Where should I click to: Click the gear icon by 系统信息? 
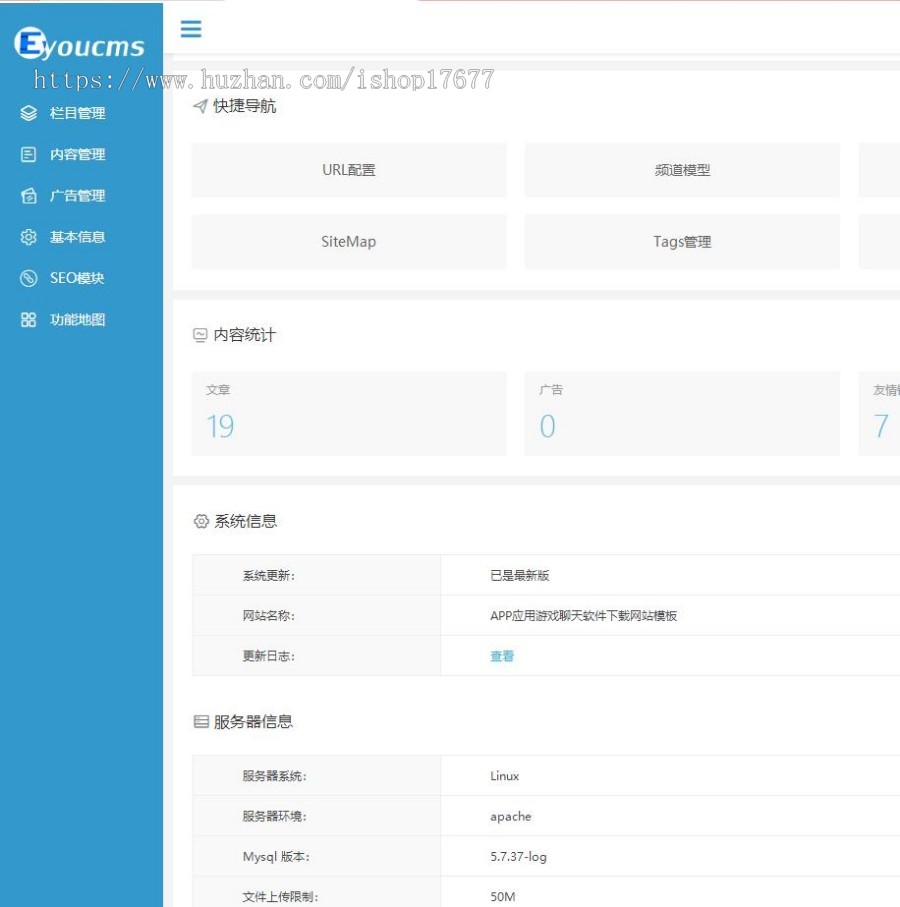click(201, 521)
